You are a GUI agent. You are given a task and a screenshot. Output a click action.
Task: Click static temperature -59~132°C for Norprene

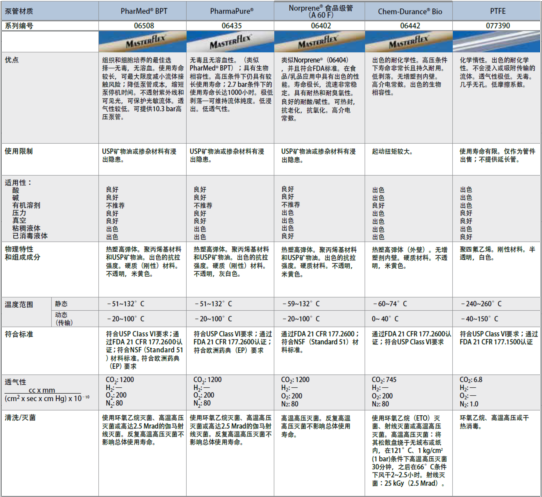(300, 304)
